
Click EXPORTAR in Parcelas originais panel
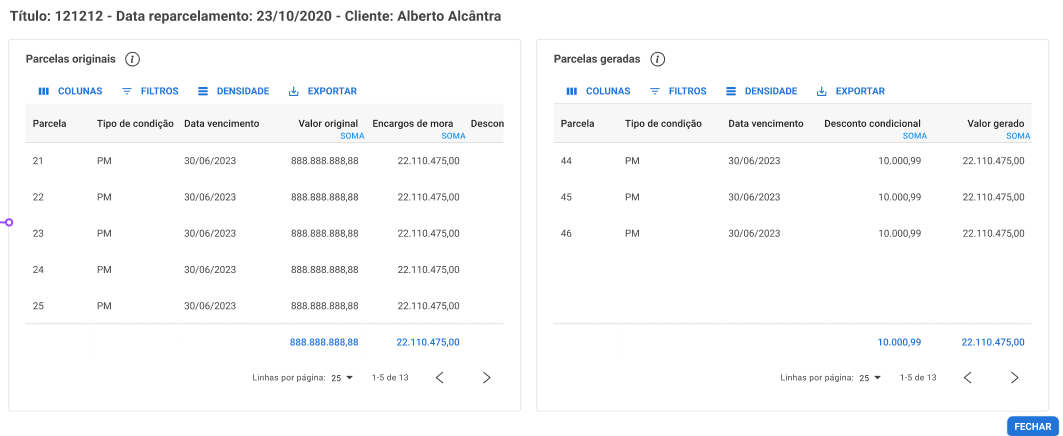[323, 91]
